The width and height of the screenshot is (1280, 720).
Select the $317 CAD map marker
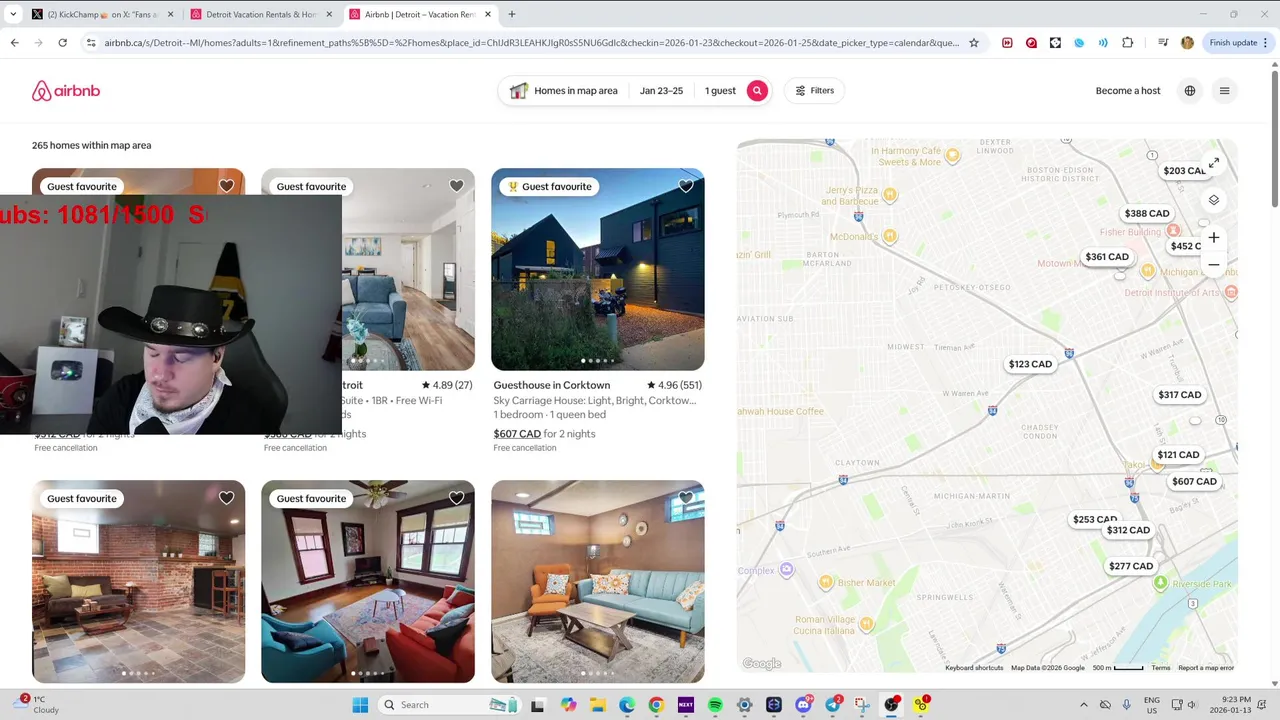tap(1180, 395)
